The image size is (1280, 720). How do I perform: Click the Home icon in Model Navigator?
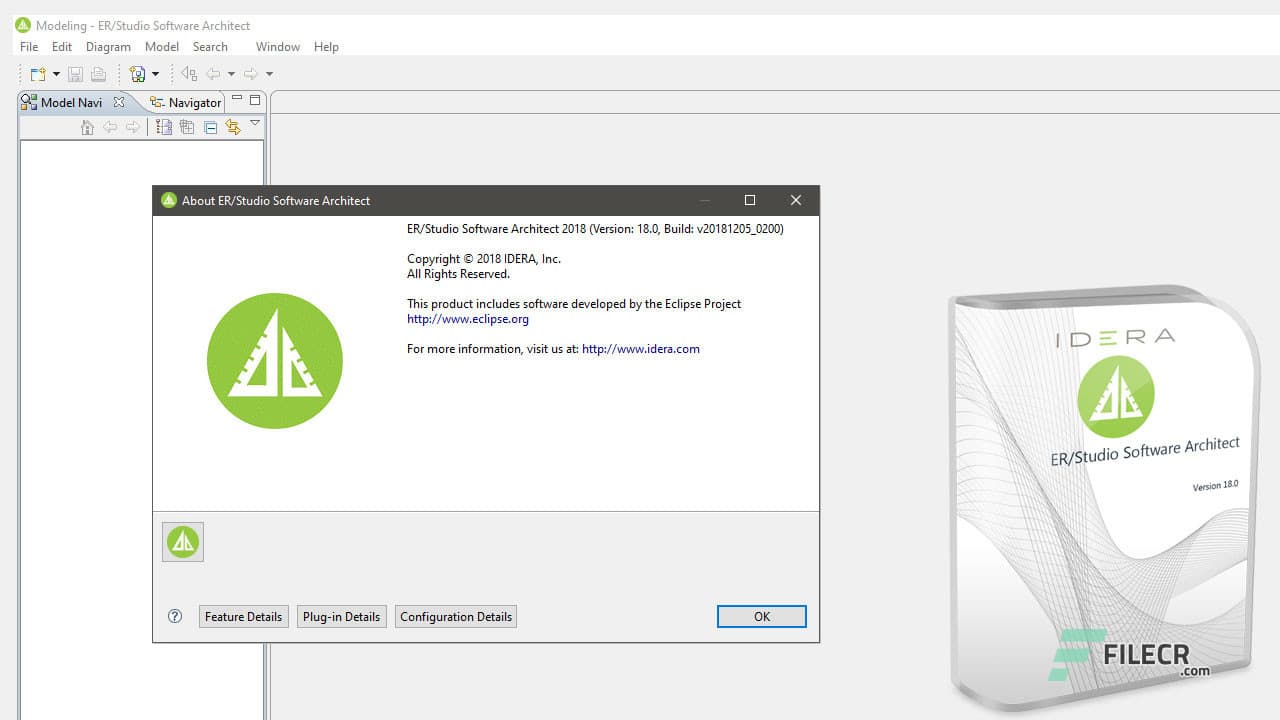pos(88,127)
